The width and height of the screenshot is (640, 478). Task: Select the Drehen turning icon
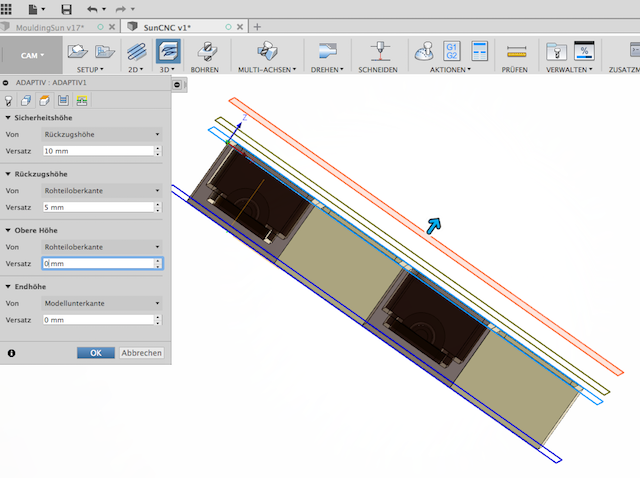327,51
